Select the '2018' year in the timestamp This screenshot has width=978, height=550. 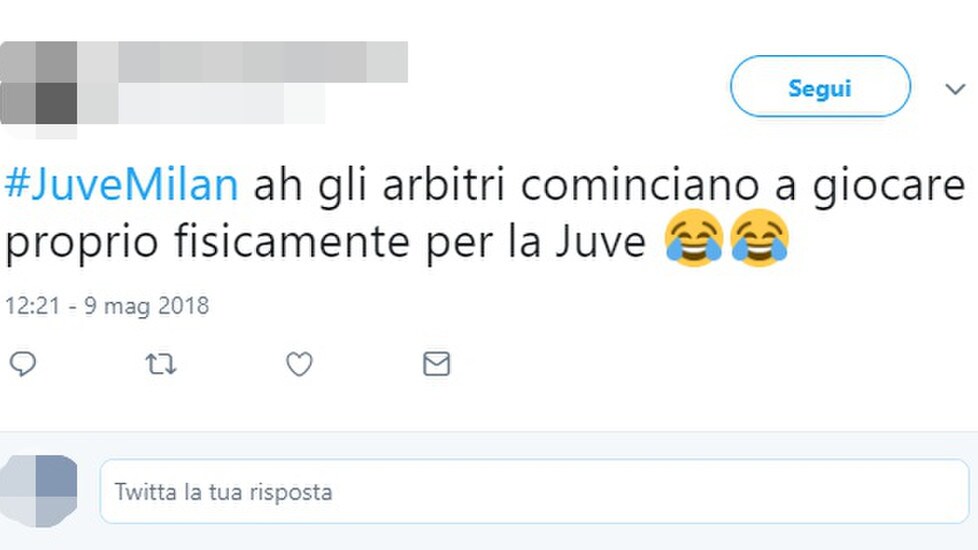tap(183, 306)
